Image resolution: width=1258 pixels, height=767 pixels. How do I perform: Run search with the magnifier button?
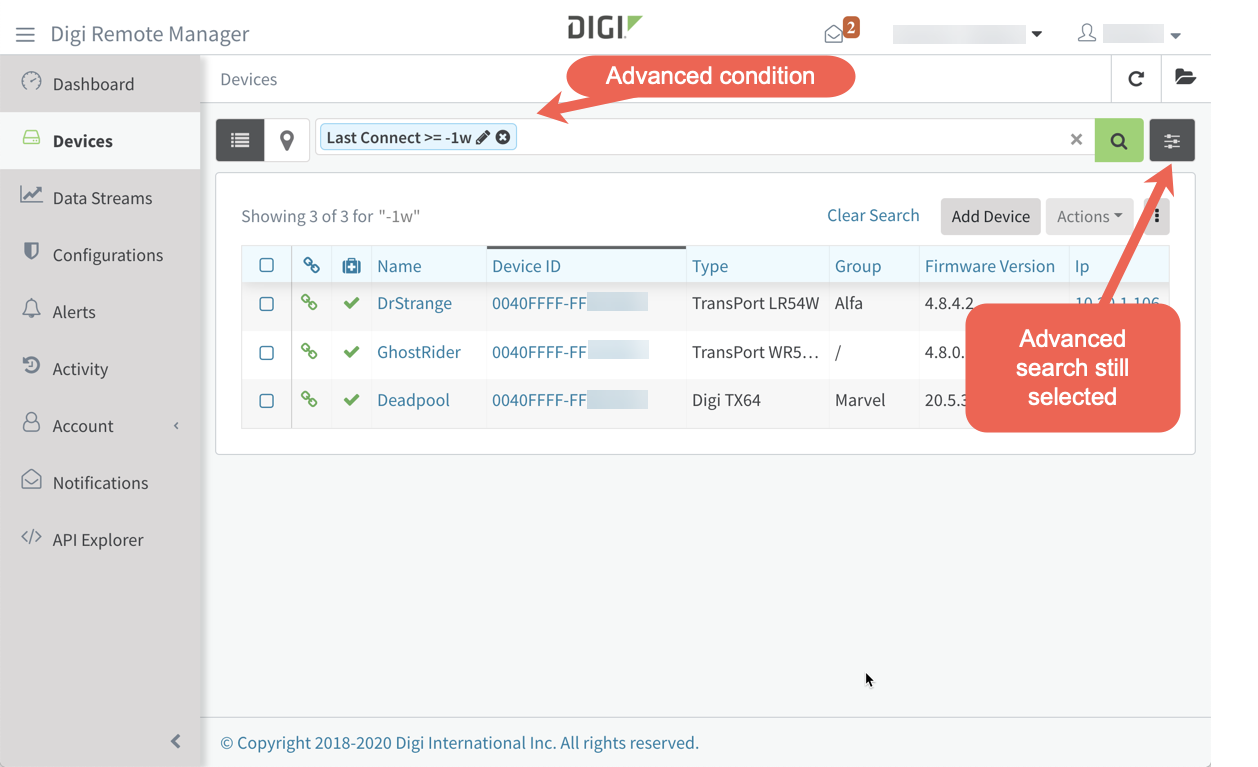[x=1119, y=140]
